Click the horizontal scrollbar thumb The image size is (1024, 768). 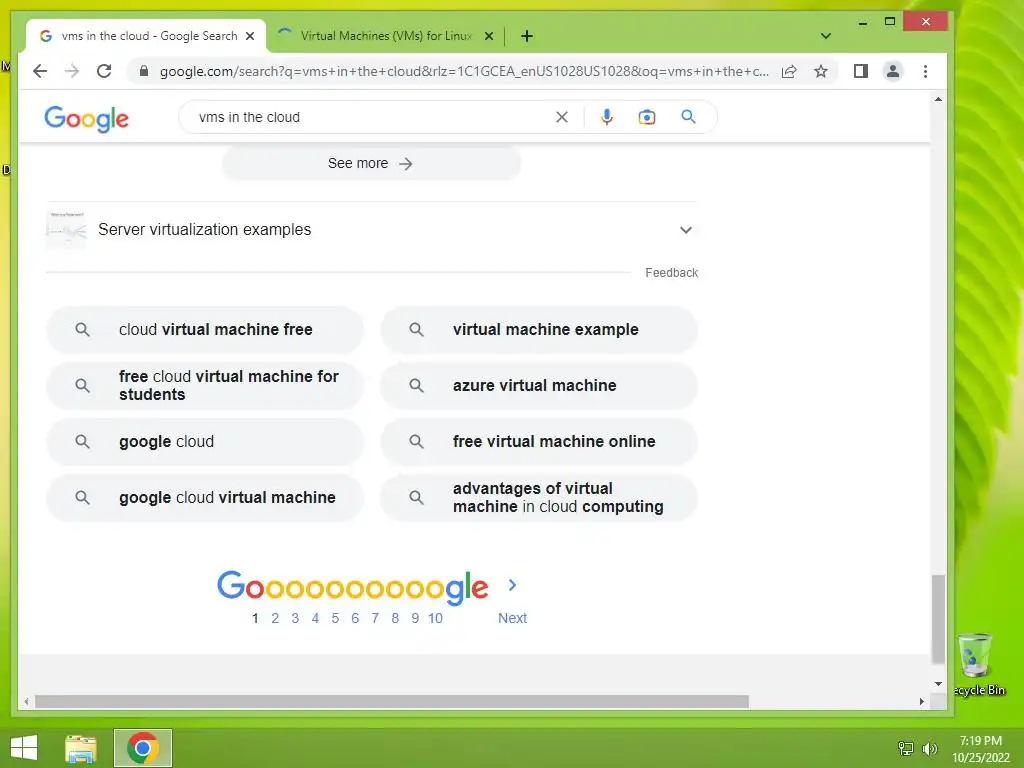pyautogui.click(x=392, y=701)
